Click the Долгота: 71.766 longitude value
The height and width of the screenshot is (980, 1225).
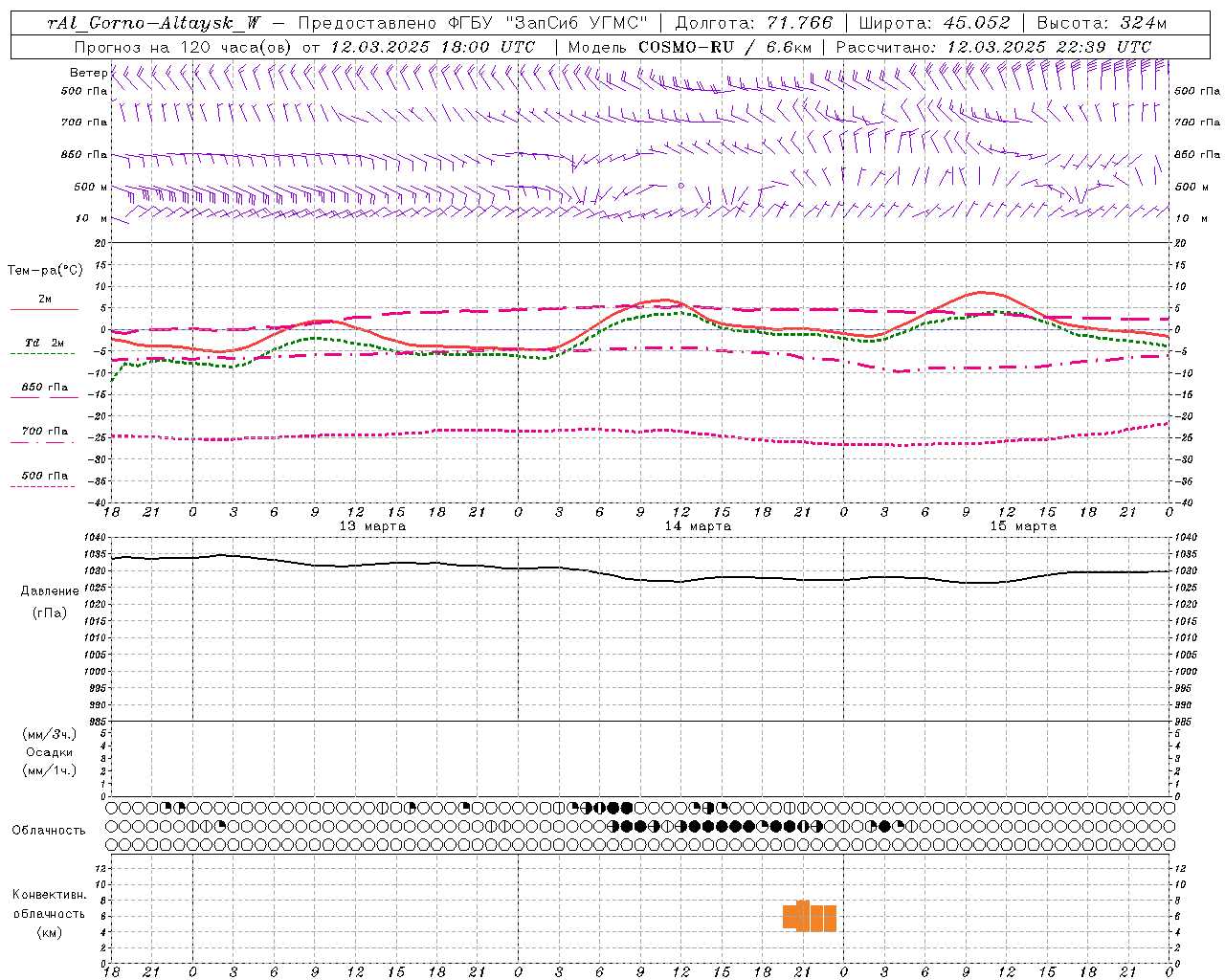coord(754,23)
